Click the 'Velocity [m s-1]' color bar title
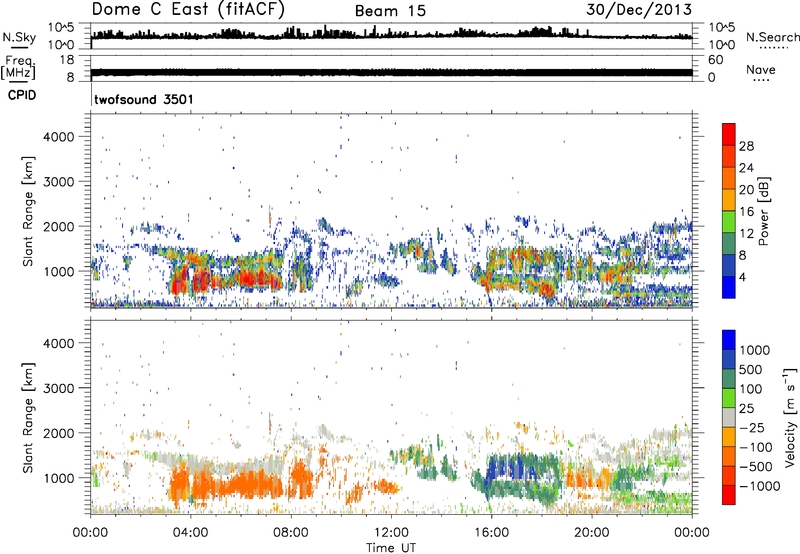This screenshot has height=554, width=800. pos(790,417)
